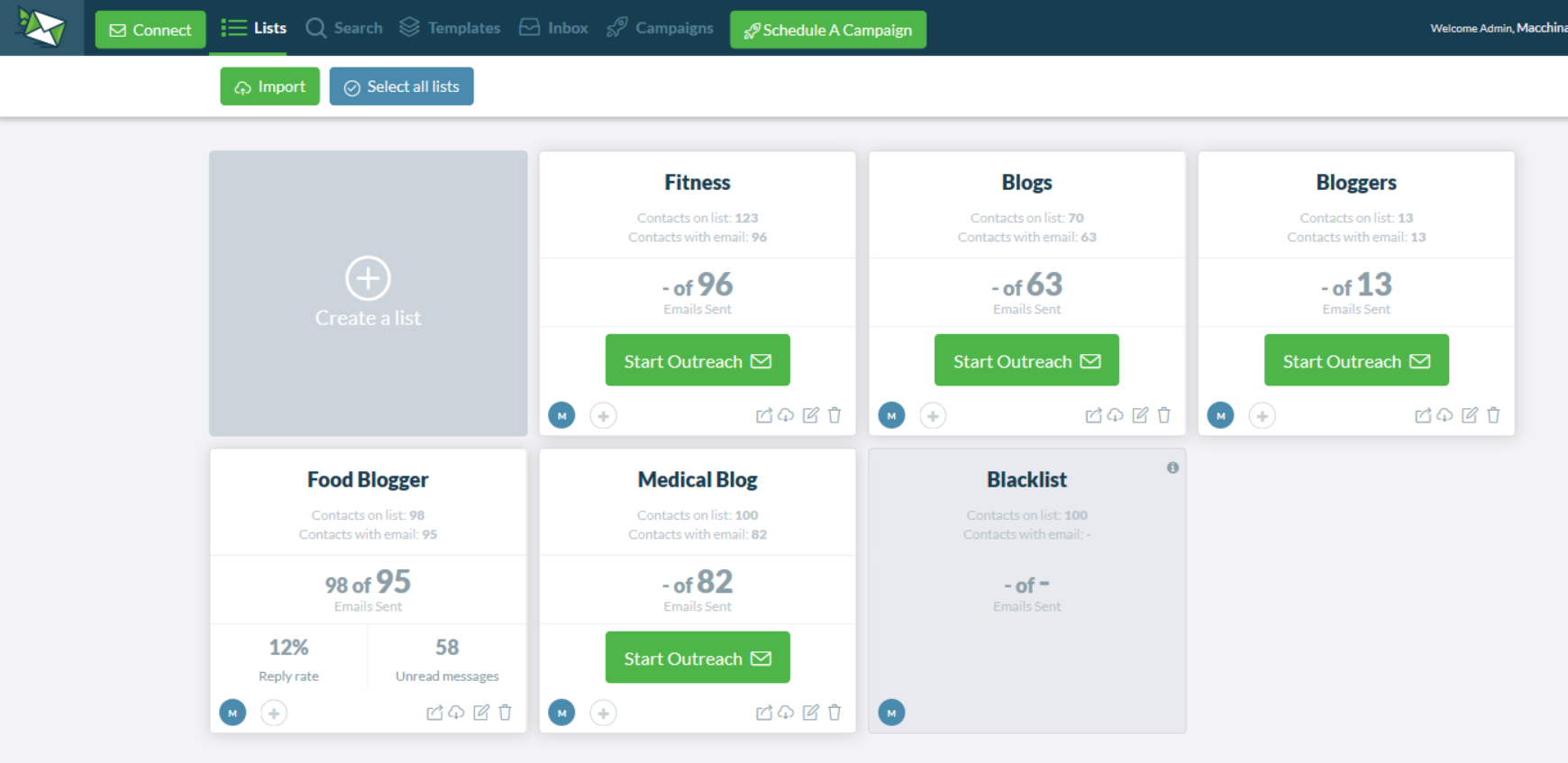Share the Fitness list
The image size is (1568, 763).
pyautogui.click(x=764, y=415)
